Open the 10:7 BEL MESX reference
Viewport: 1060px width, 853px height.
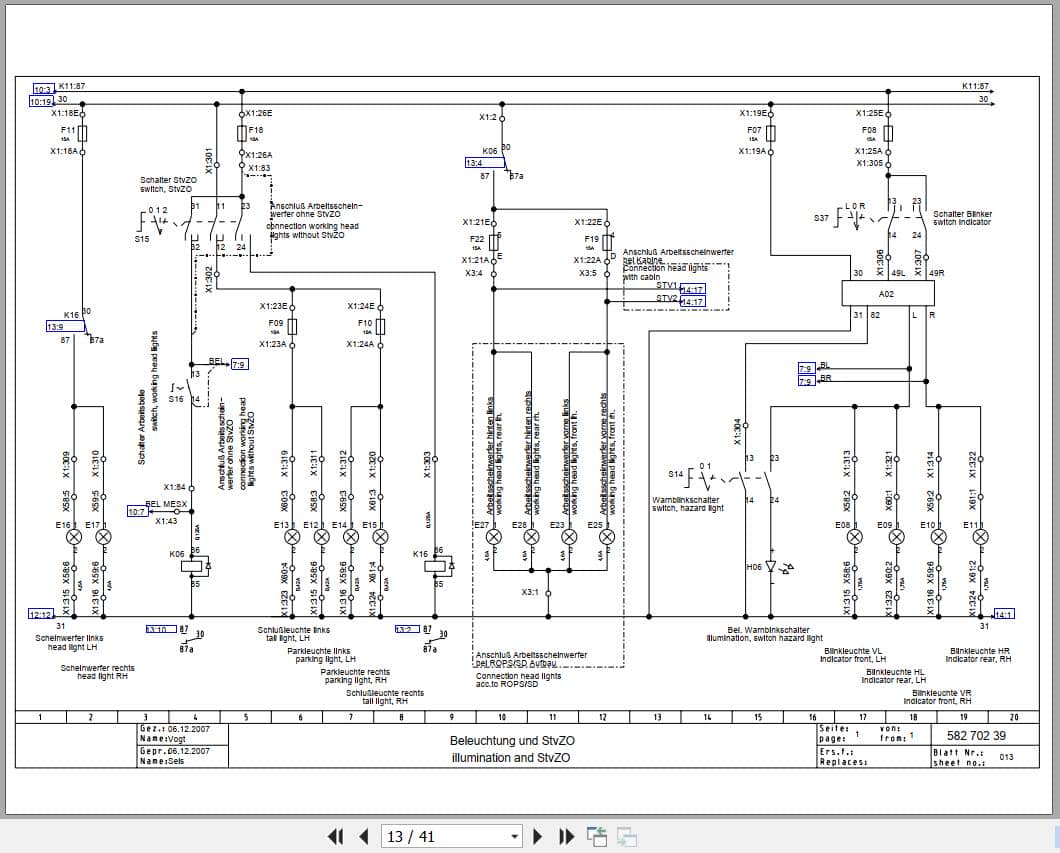tap(137, 512)
